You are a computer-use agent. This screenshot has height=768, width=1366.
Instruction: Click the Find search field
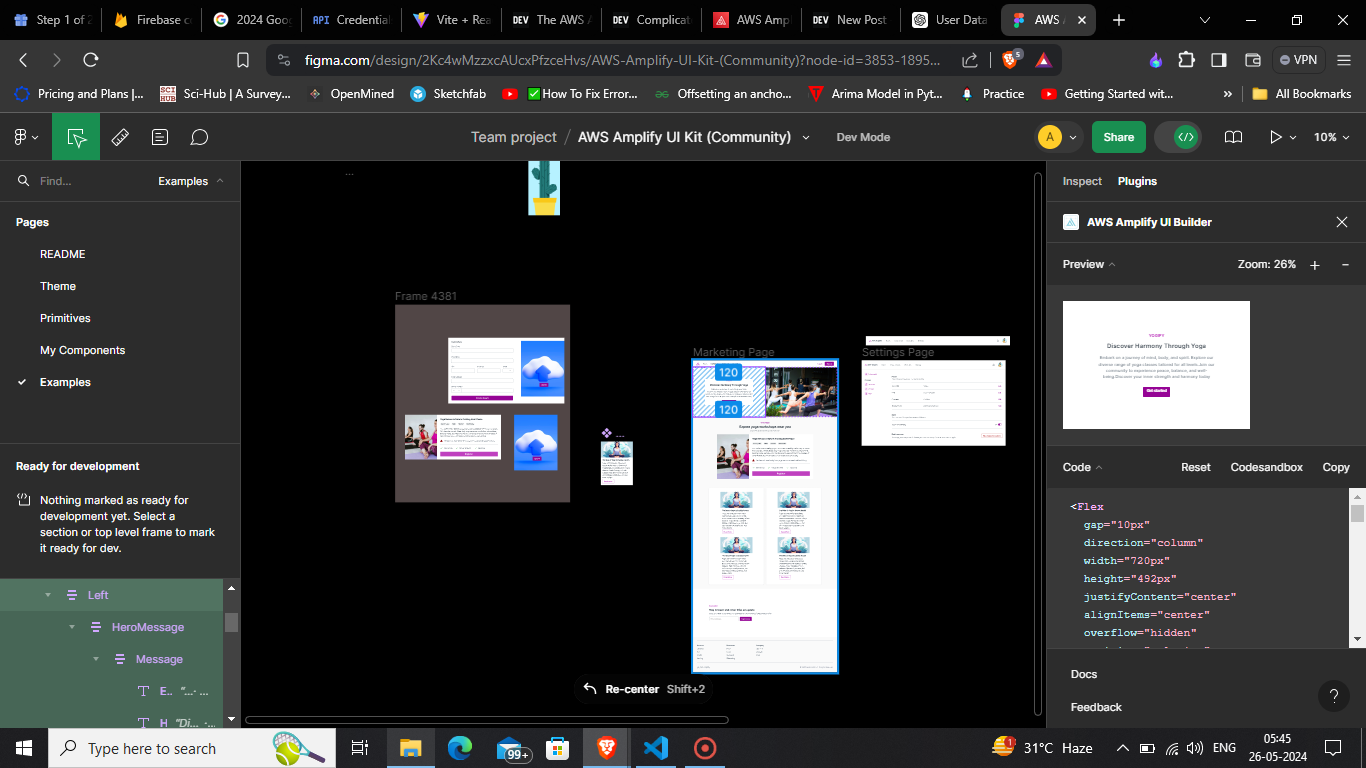[x=90, y=181]
